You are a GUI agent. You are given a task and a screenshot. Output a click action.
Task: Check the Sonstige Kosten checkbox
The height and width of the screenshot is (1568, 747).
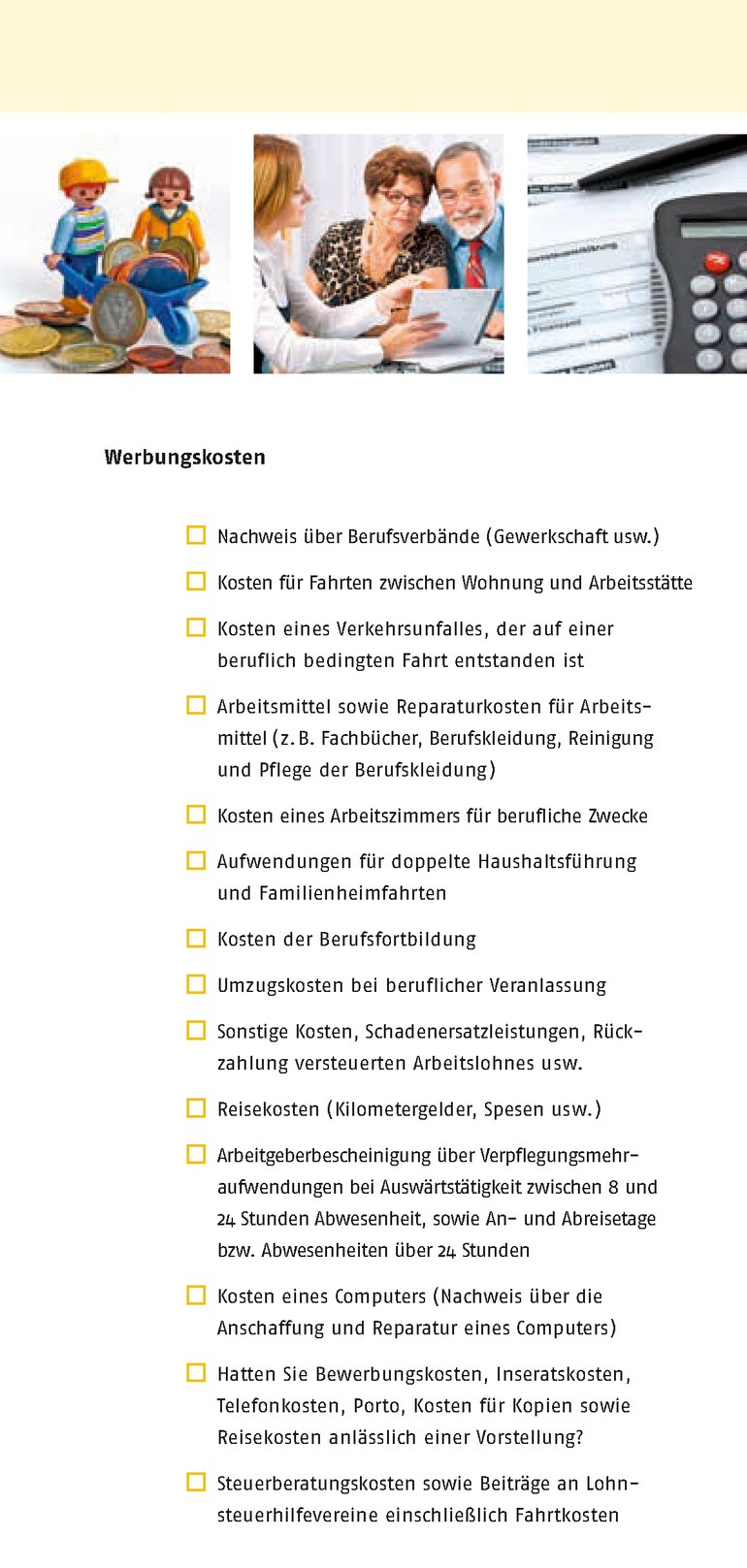coord(196,1030)
